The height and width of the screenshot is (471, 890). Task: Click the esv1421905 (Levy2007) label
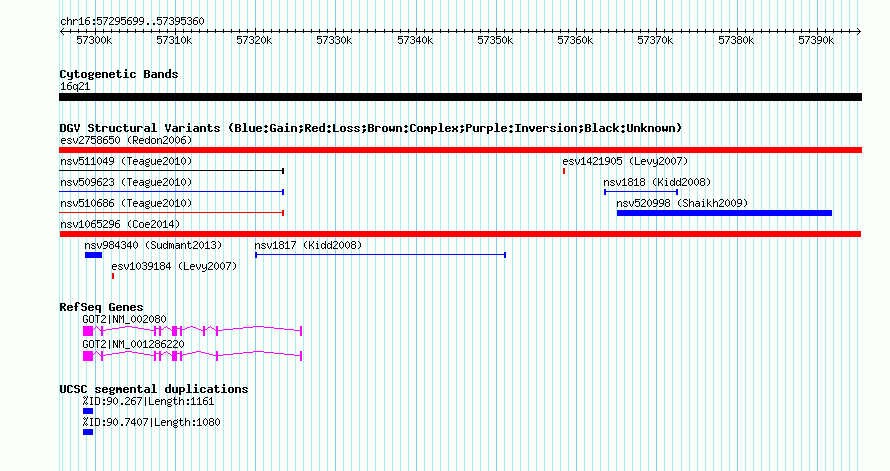pyautogui.click(x=625, y=161)
